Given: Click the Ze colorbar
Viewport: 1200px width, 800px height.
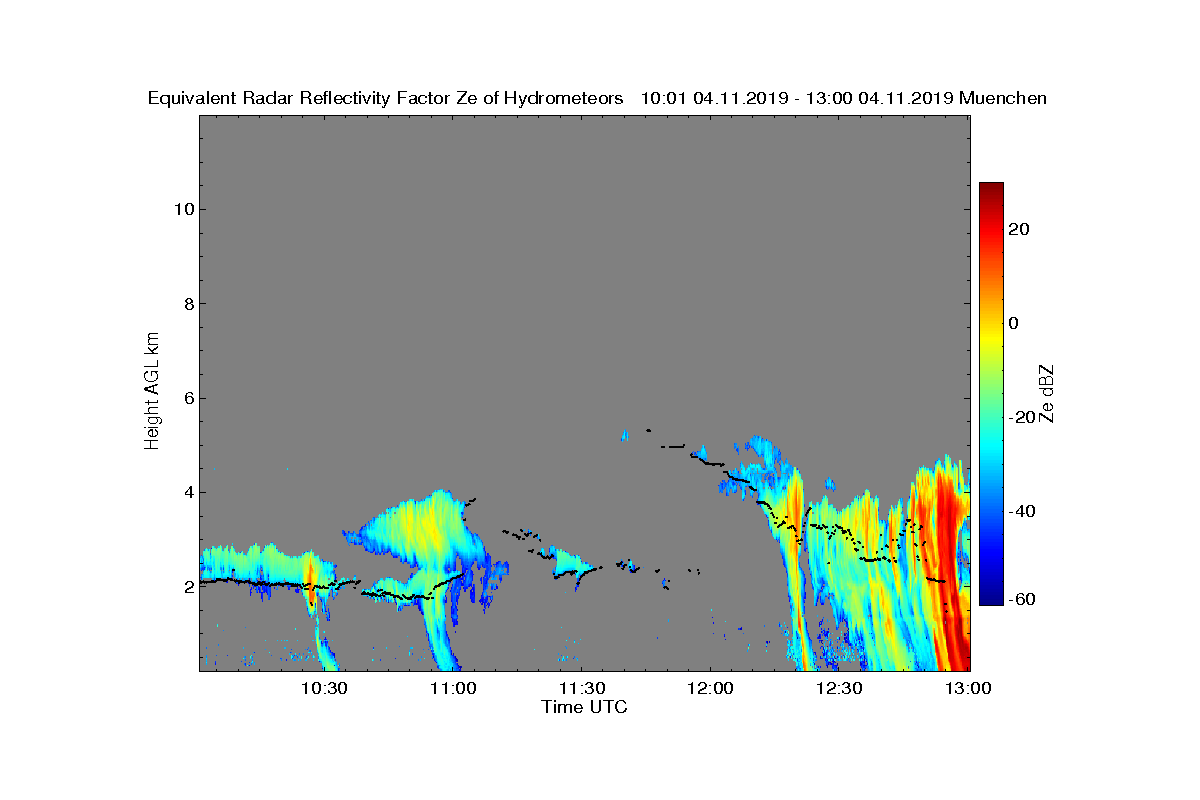Looking at the screenshot, I should pos(991,394).
